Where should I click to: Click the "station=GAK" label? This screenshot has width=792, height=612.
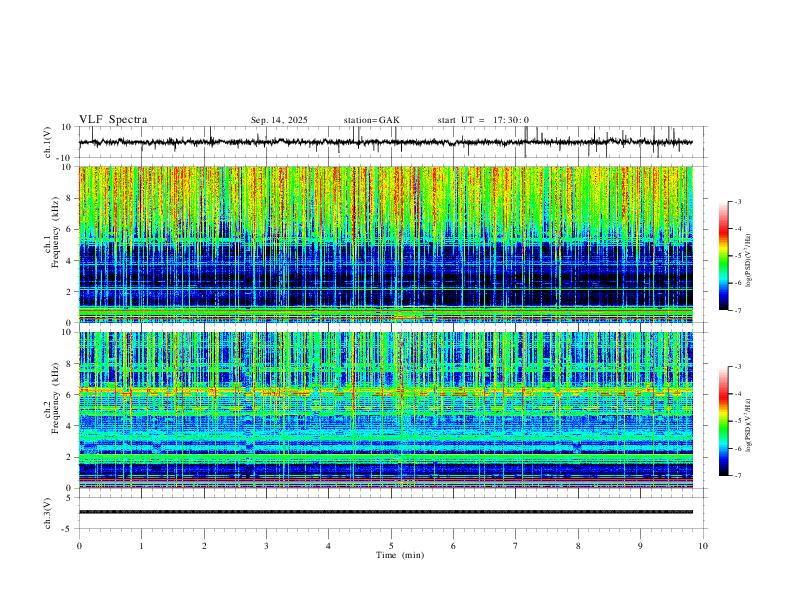[371, 120]
